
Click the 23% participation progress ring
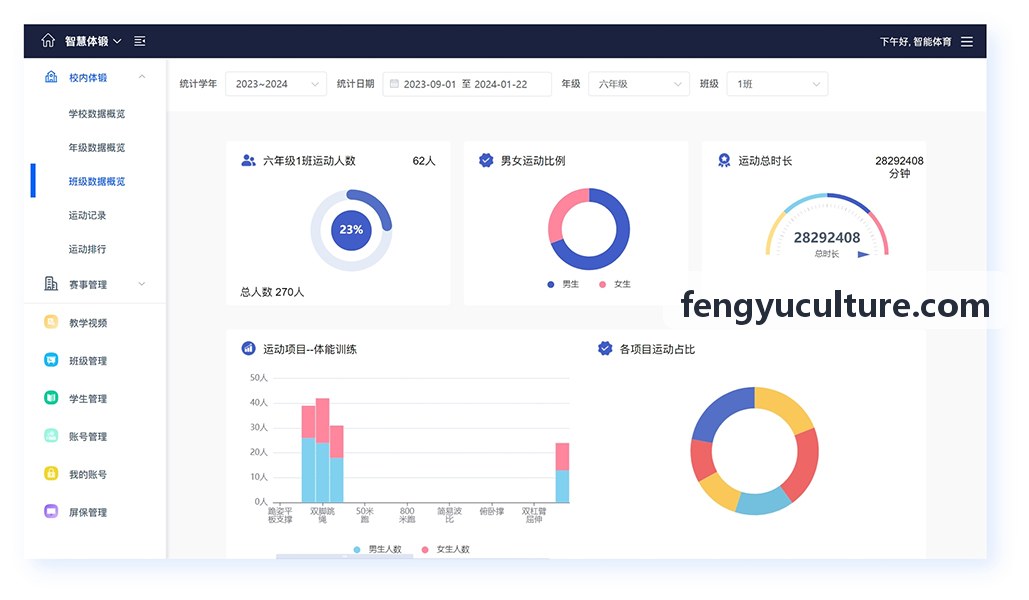pyautogui.click(x=351, y=230)
